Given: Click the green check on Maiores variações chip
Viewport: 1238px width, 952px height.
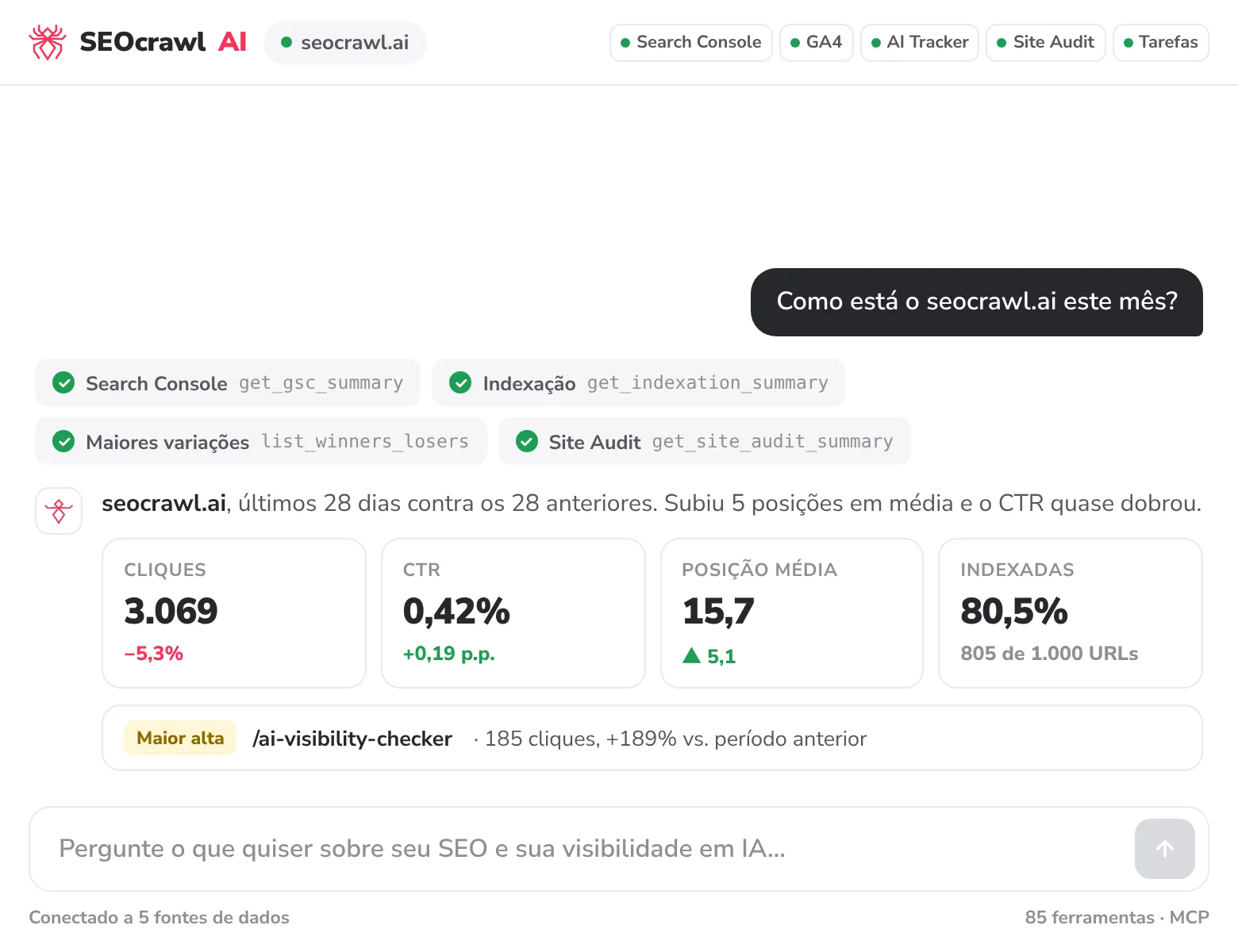Looking at the screenshot, I should coord(63,441).
